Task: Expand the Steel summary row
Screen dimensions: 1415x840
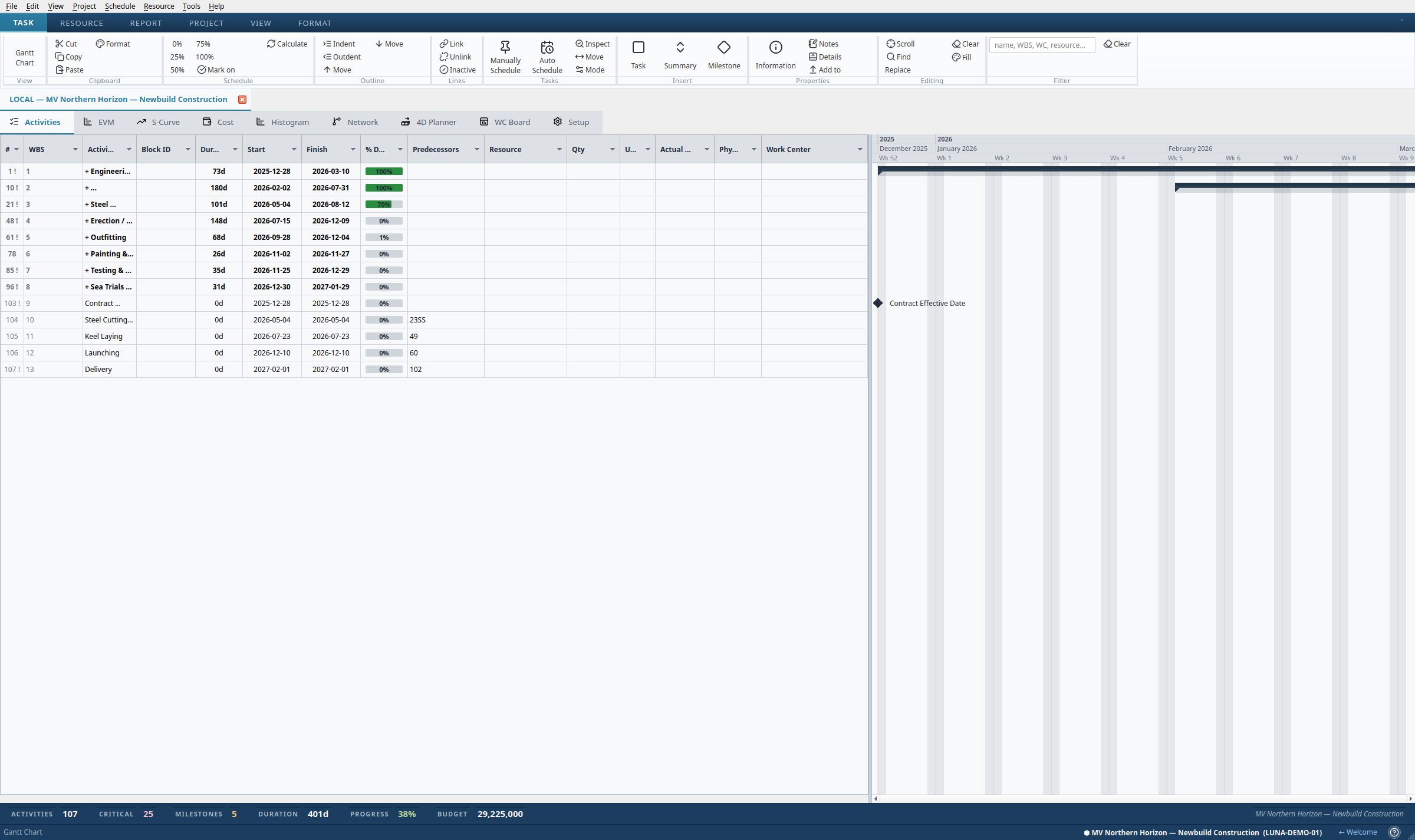Action: coord(87,204)
